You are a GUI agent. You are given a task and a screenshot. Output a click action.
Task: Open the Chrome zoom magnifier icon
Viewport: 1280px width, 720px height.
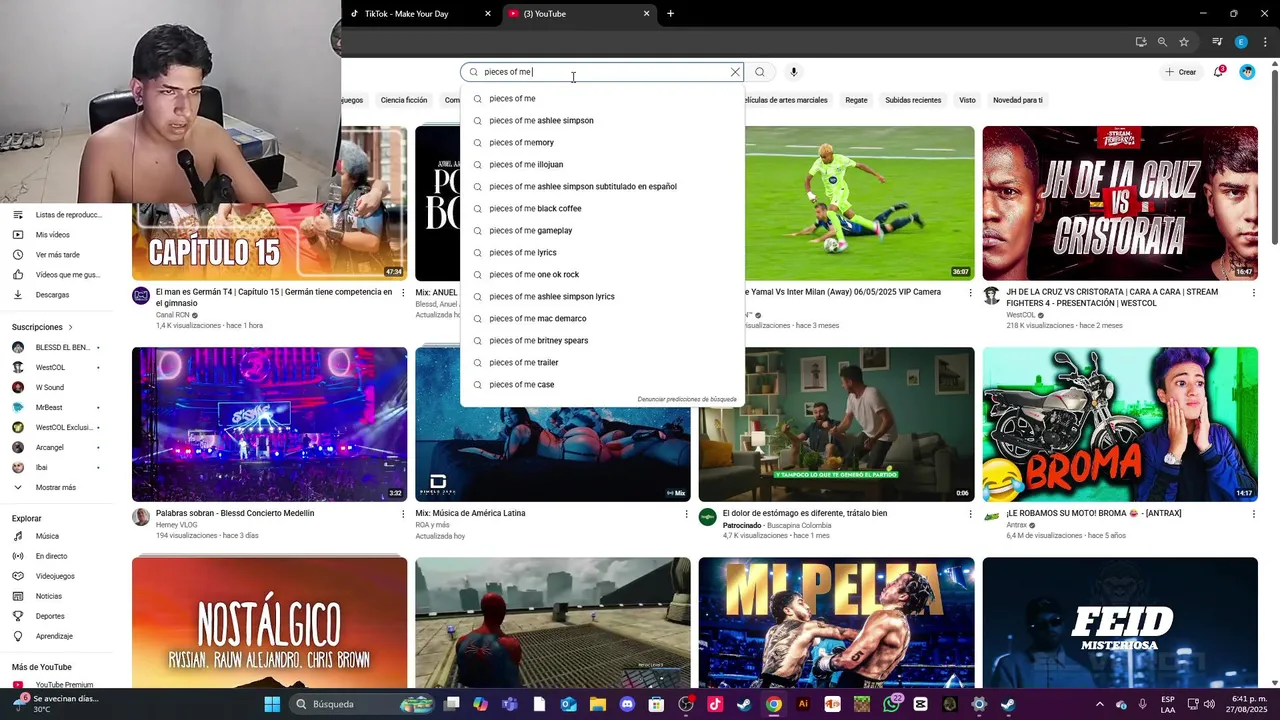(x=1162, y=42)
